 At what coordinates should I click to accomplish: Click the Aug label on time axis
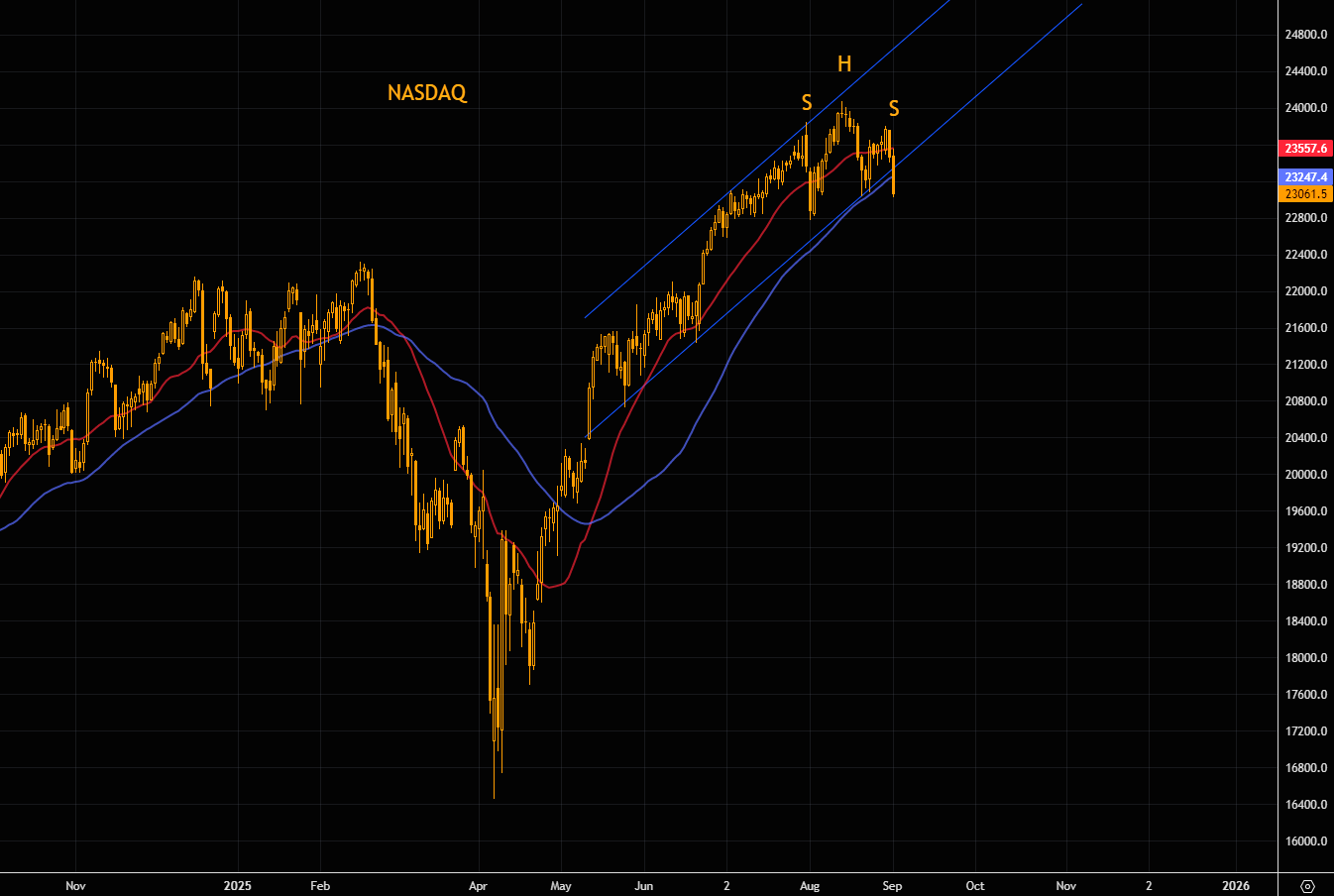810,886
